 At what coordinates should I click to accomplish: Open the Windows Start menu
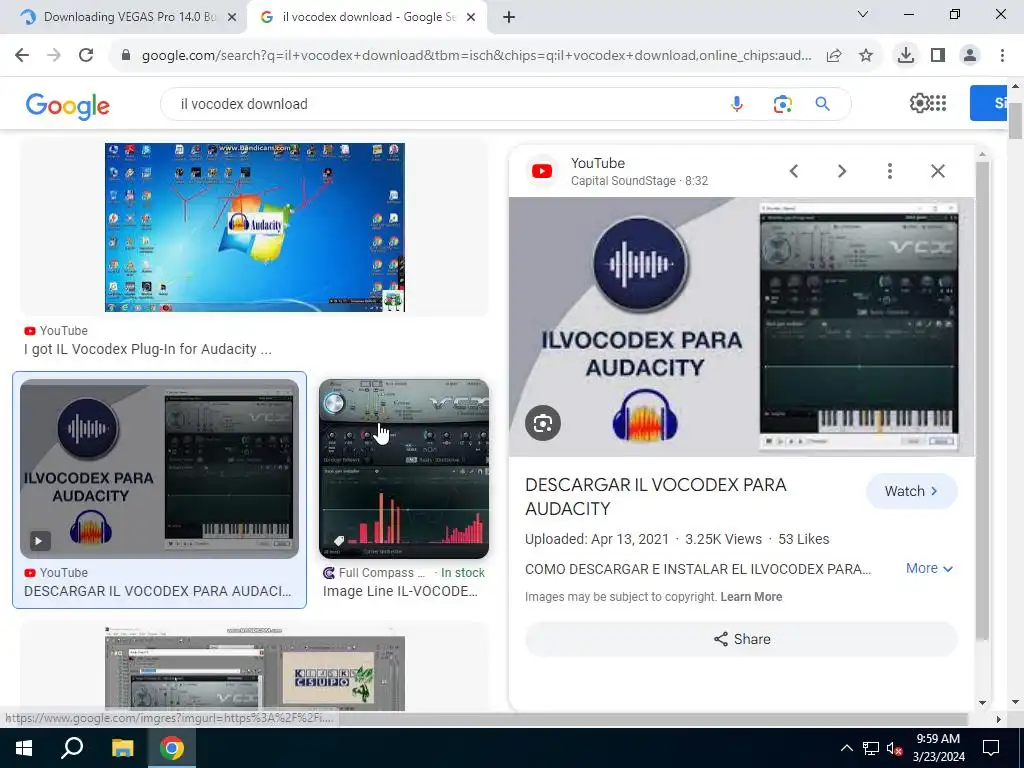[24, 748]
